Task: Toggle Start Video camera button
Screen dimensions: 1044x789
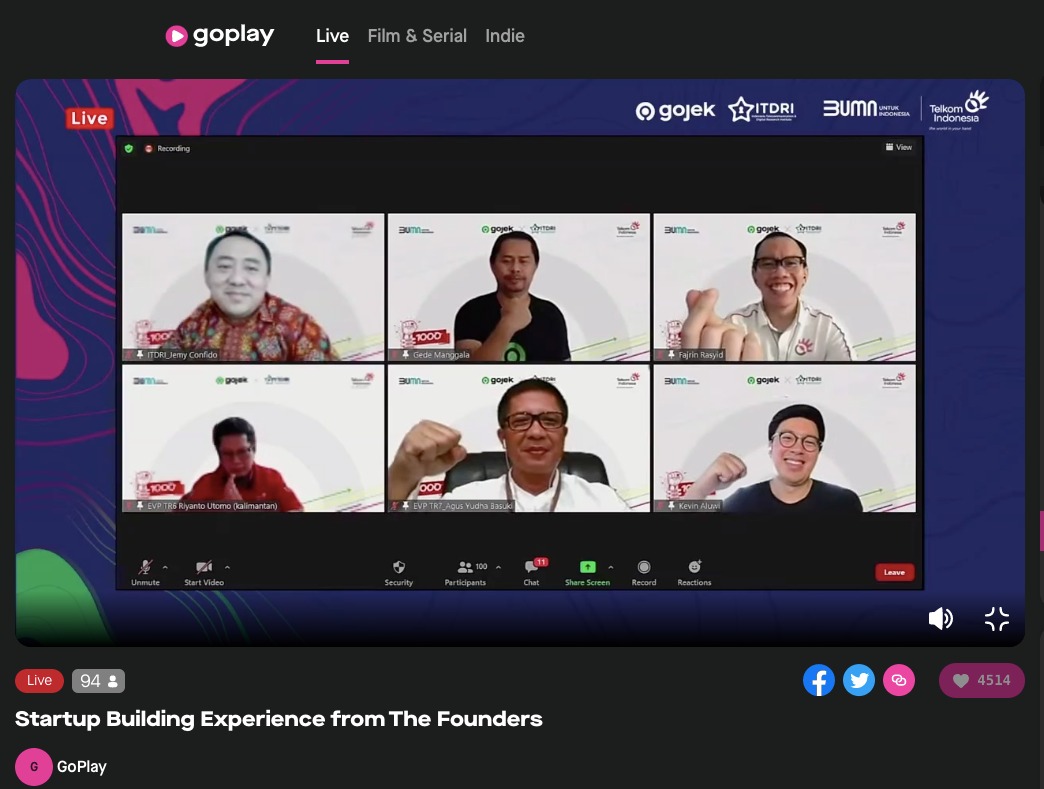Action: pos(204,572)
